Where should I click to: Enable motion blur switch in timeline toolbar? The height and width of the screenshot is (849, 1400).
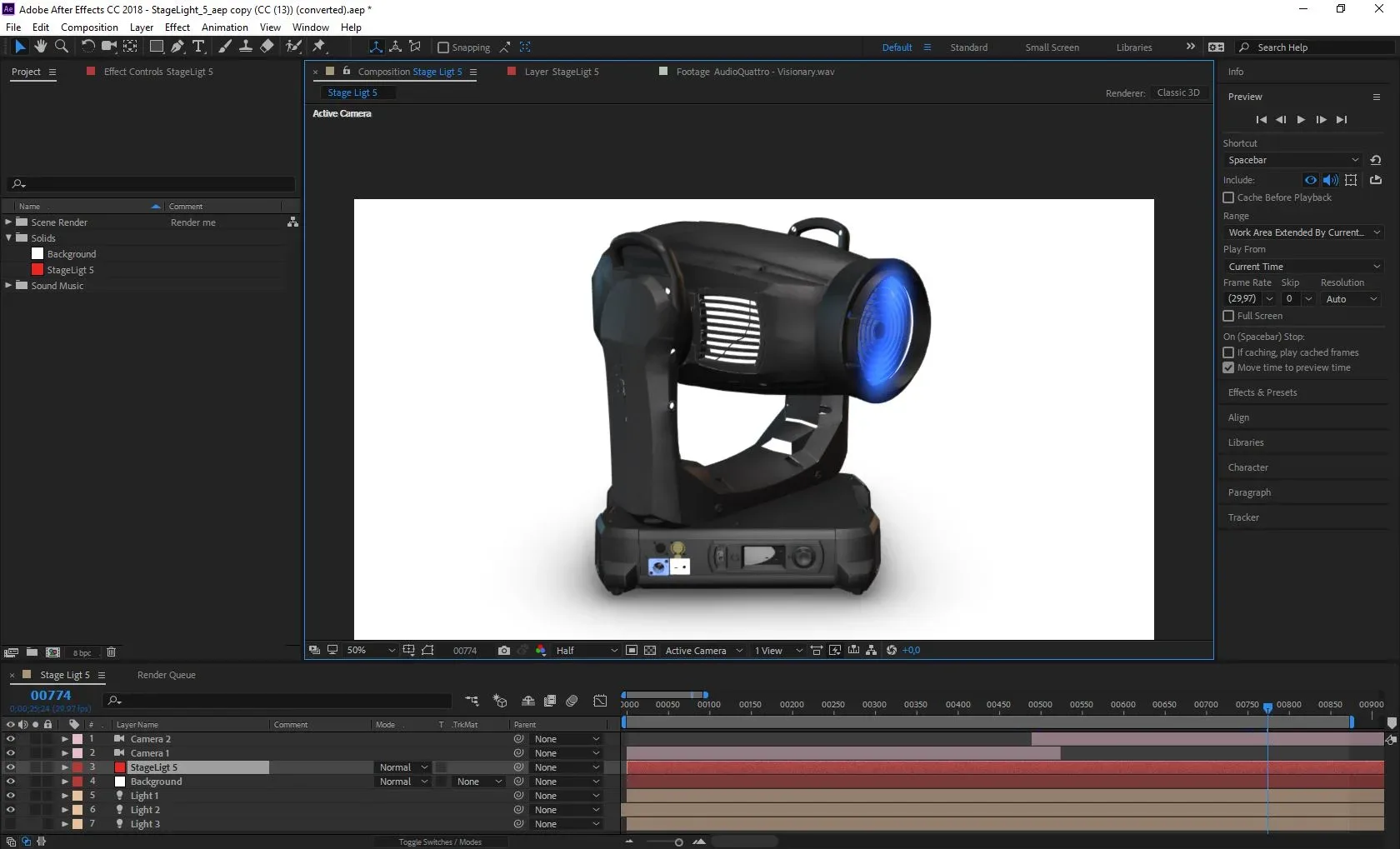pyautogui.click(x=572, y=702)
